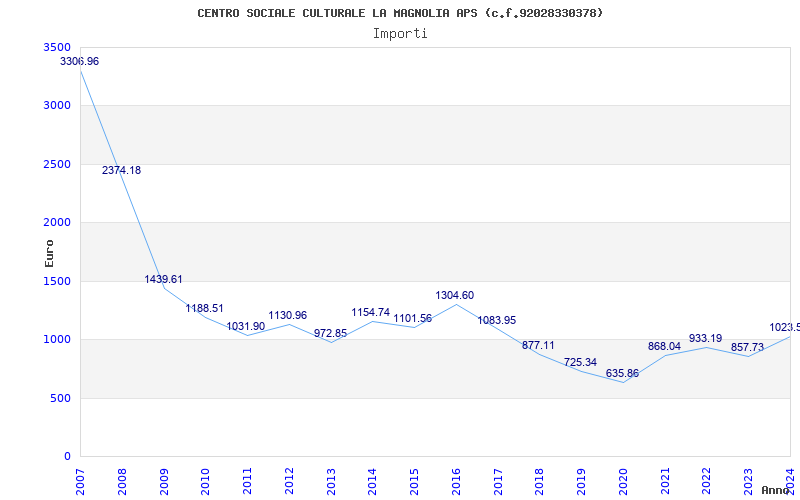Click the 2014 x-axis year label
The height and width of the screenshot is (500, 800).
tap(373, 482)
